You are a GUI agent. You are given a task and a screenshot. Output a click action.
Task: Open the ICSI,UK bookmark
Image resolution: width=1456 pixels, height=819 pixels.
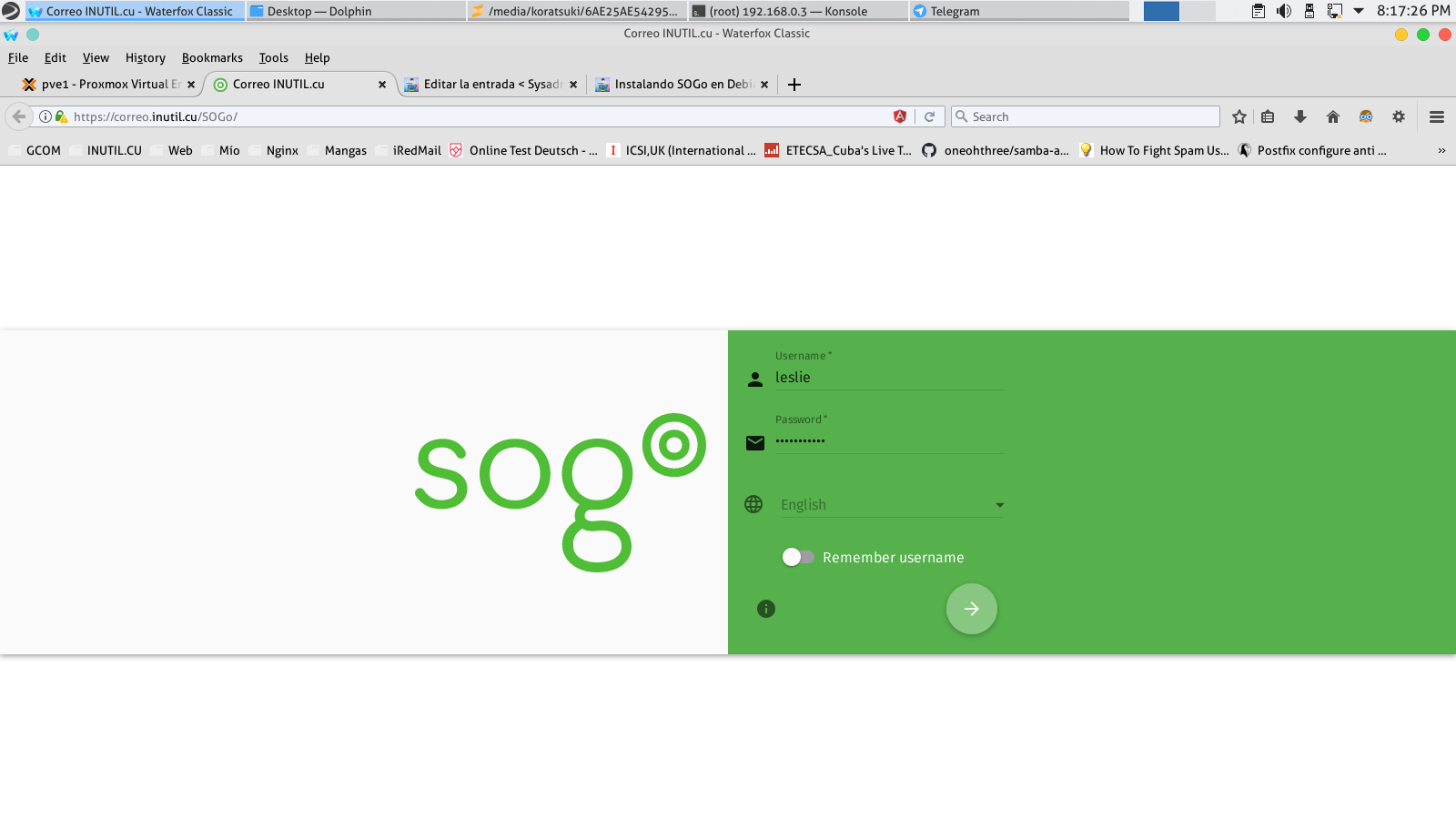coord(681,151)
